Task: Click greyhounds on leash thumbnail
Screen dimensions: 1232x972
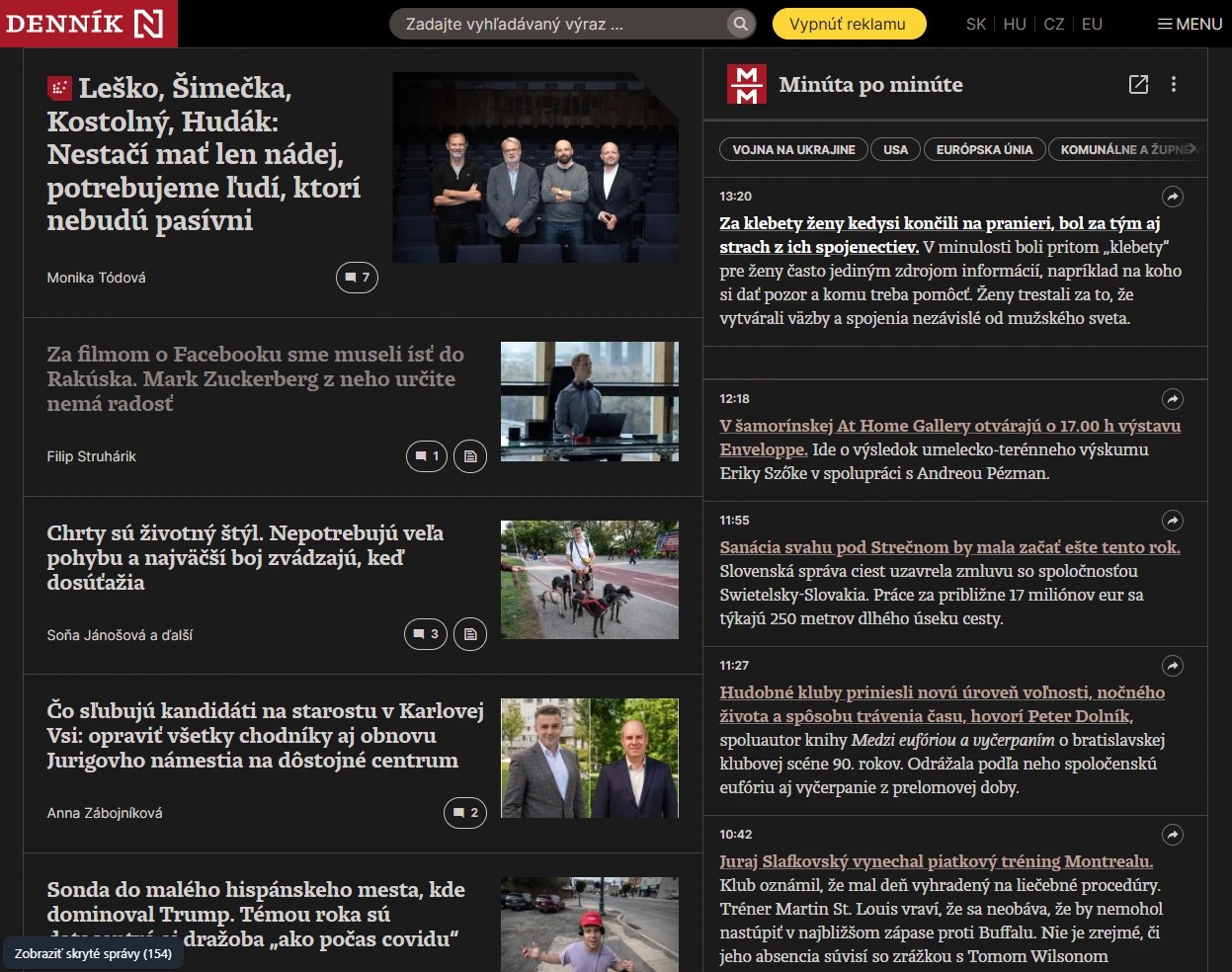Action: (590, 580)
